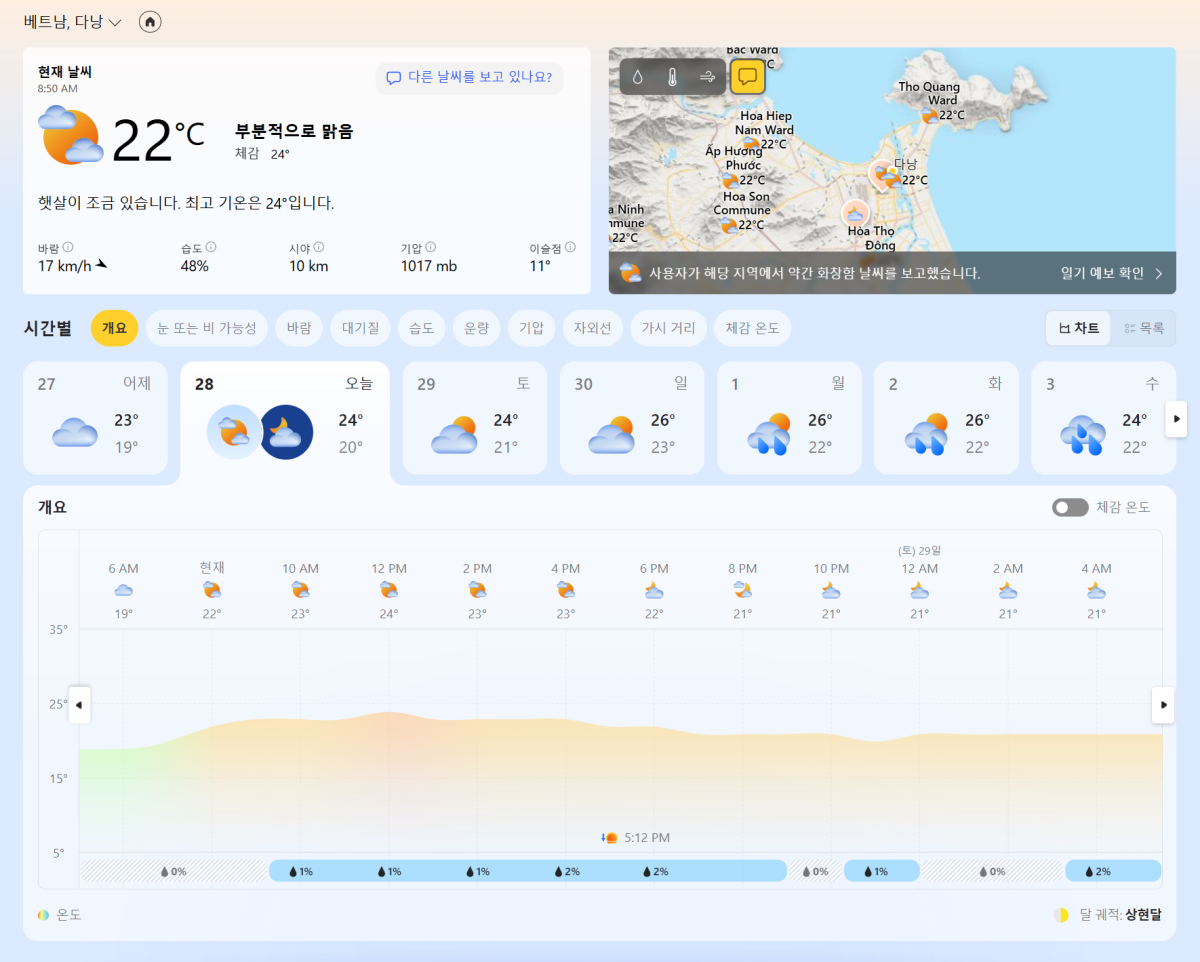
Task: Select the 자외선 tab
Action: 592,328
